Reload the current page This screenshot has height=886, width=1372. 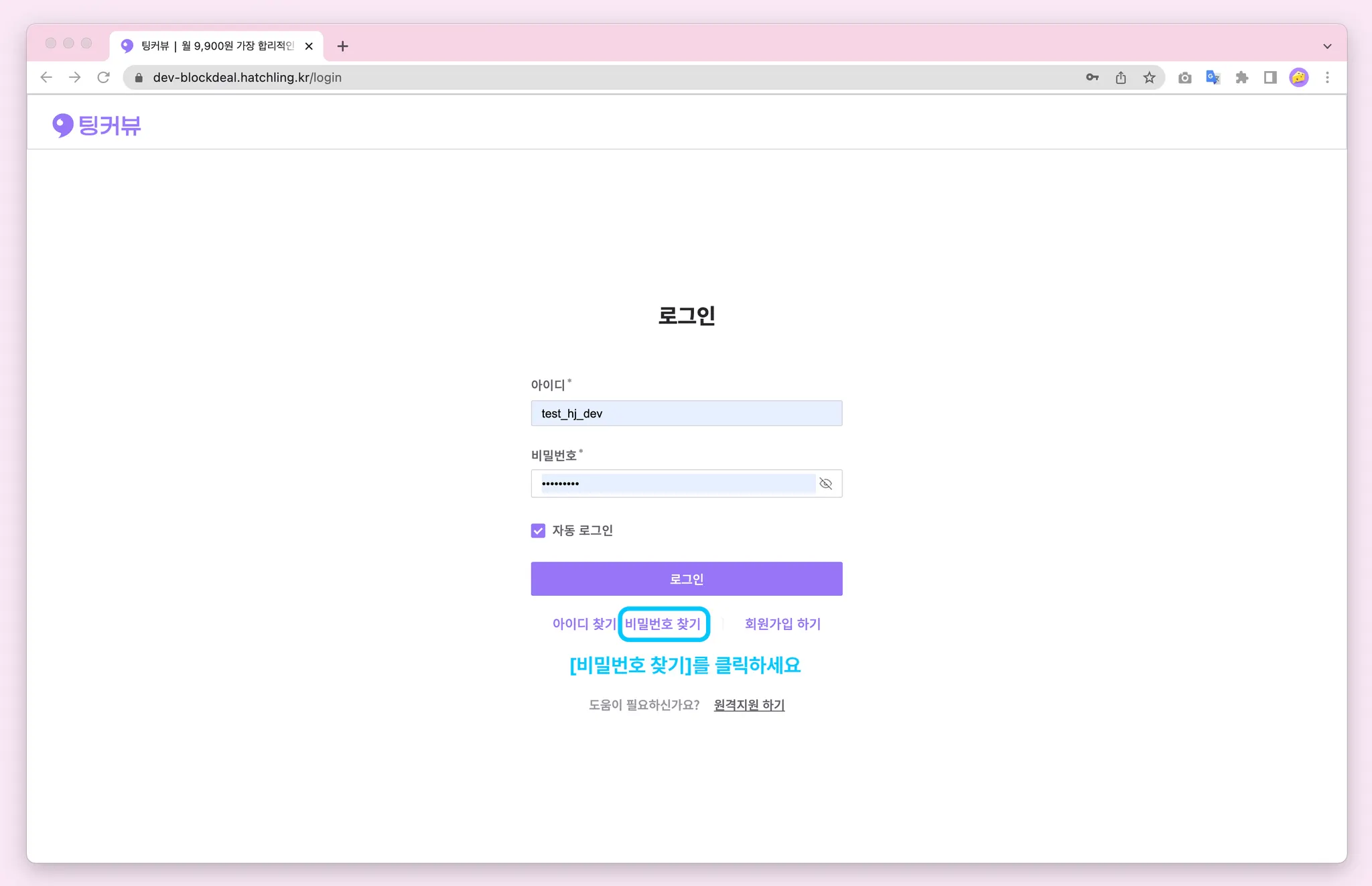pyautogui.click(x=103, y=78)
